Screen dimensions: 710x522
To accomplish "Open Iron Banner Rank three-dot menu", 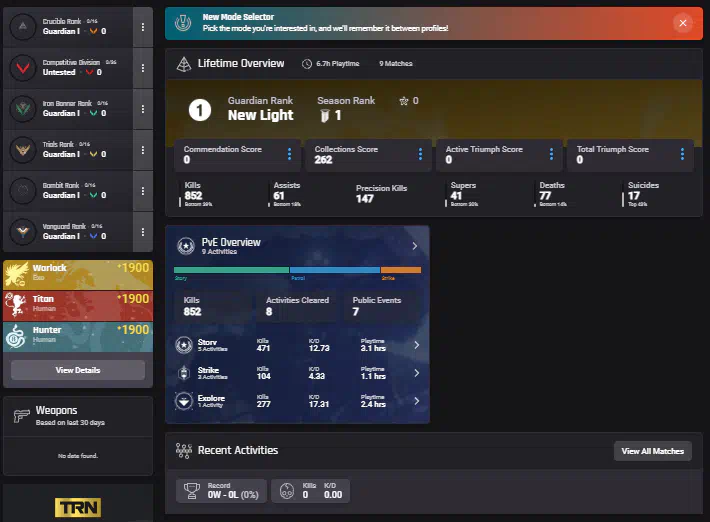I will [x=143, y=109].
